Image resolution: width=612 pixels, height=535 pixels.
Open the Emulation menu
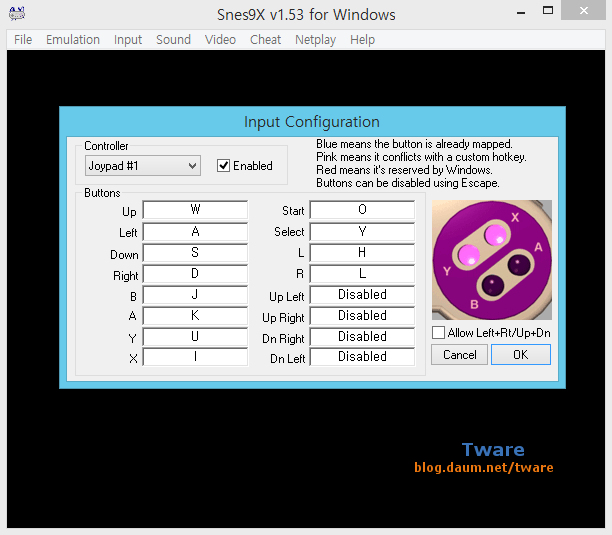click(73, 39)
